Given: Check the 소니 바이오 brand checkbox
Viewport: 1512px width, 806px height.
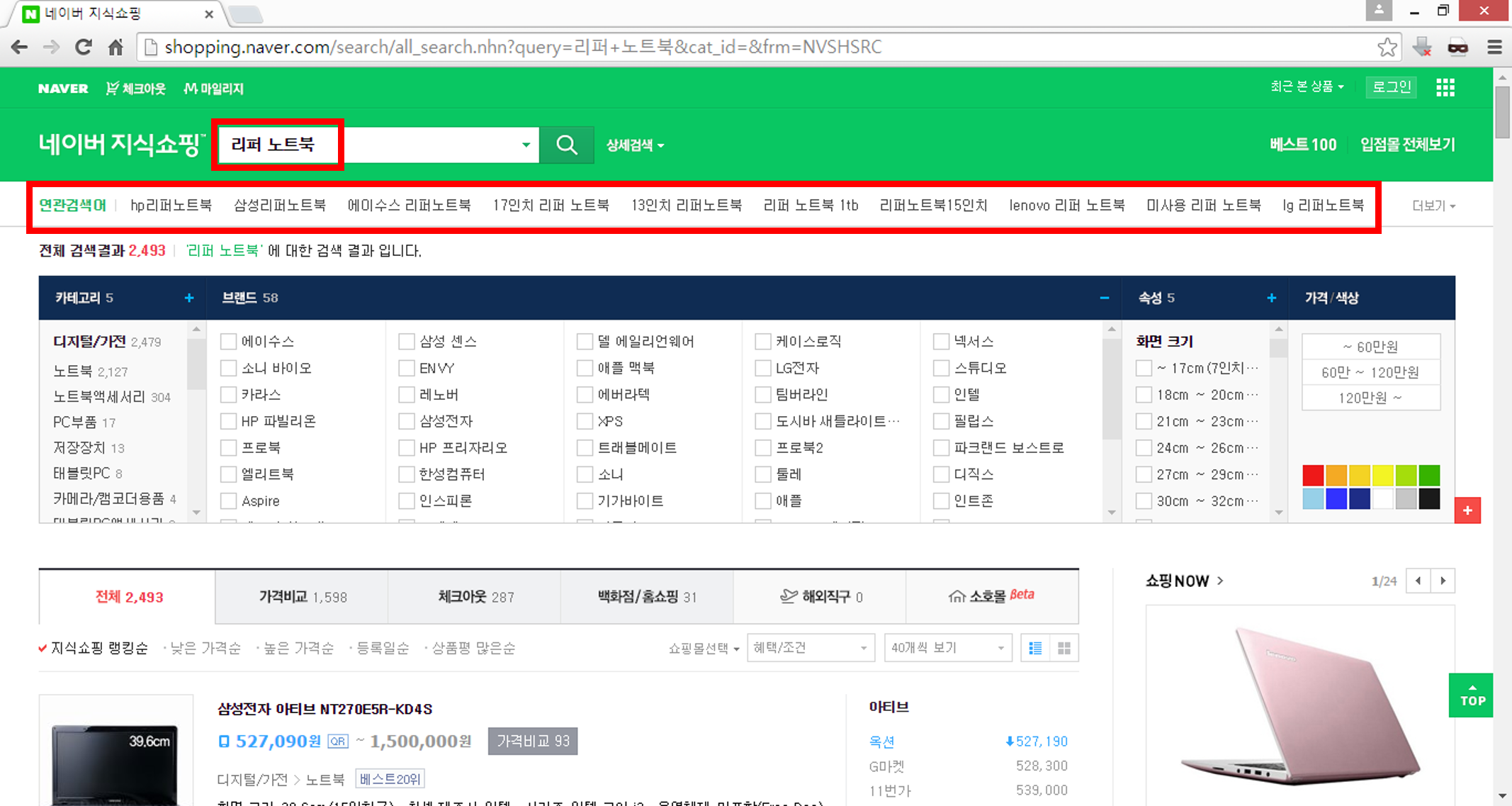Looking at the screenshot, I should click(x=228, y=368).
